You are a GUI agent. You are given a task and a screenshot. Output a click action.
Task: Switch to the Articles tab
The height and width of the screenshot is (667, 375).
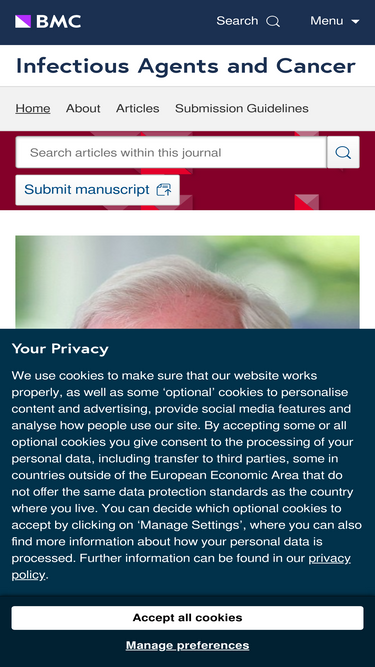click(x=138, y=108)
